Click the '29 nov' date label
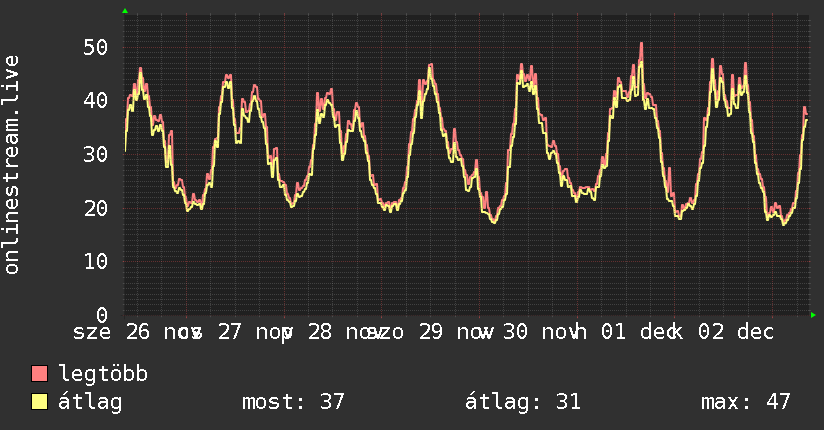The image size is (824, 430). [x=456, y=332]
